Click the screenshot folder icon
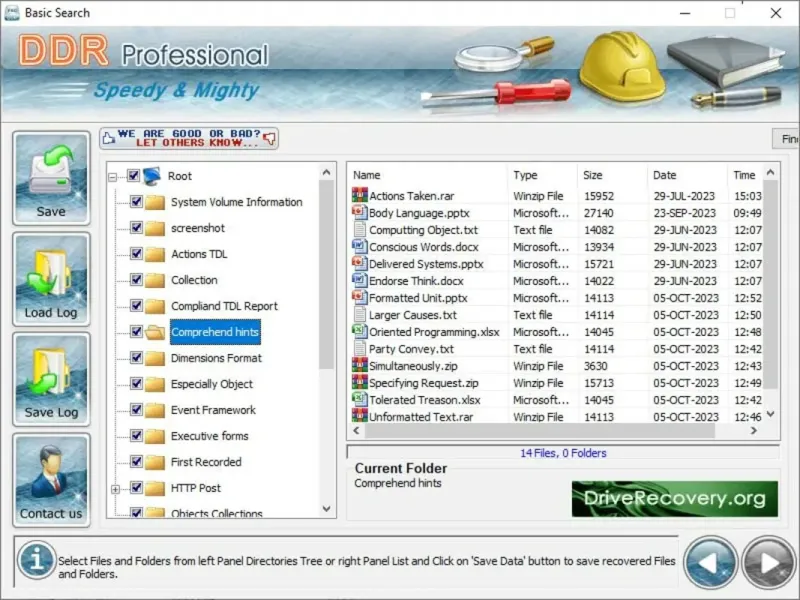The height and width of the screenshot is (600, 800). click(x=155, y=228)
